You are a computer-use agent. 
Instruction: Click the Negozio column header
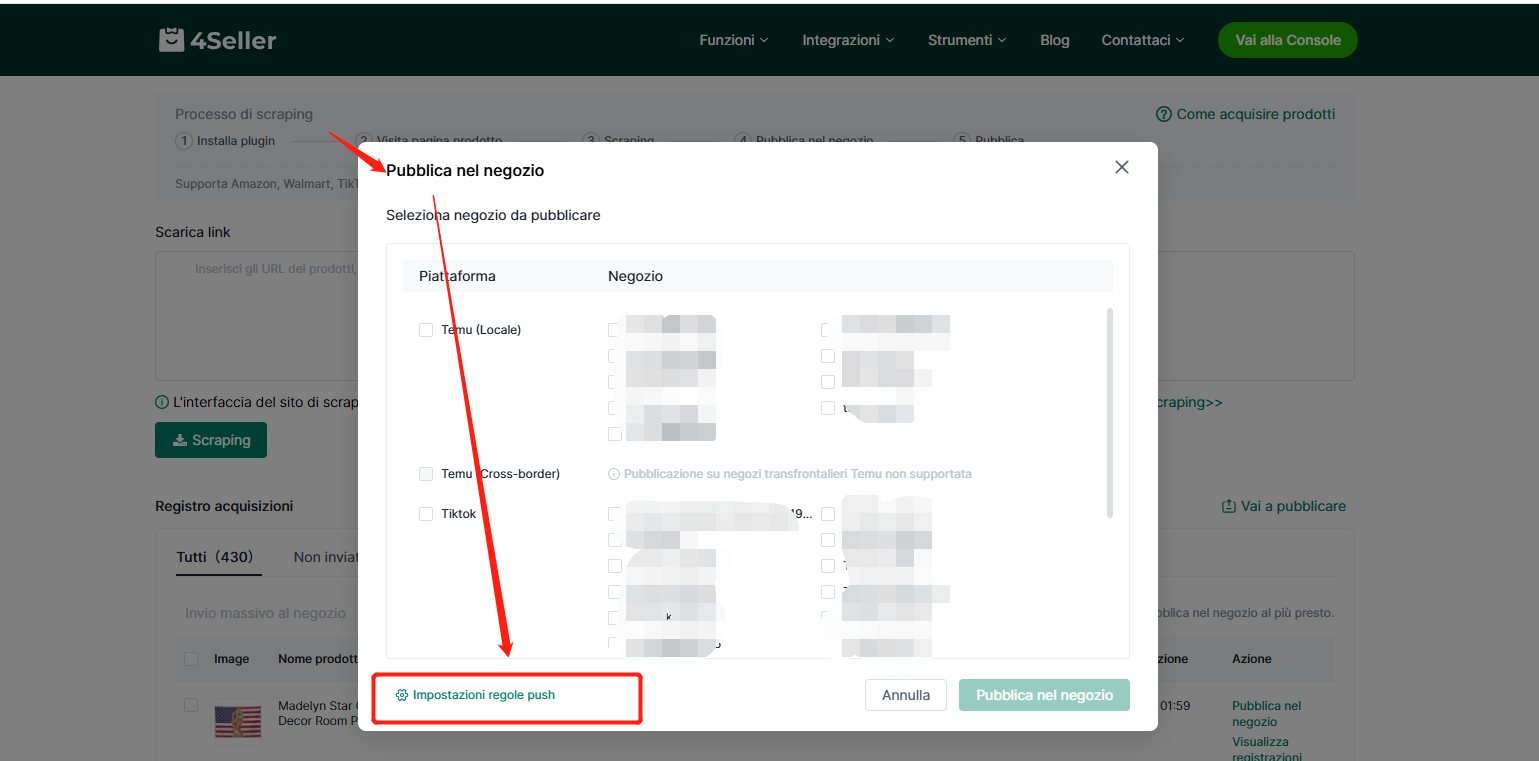pos(635,276)
